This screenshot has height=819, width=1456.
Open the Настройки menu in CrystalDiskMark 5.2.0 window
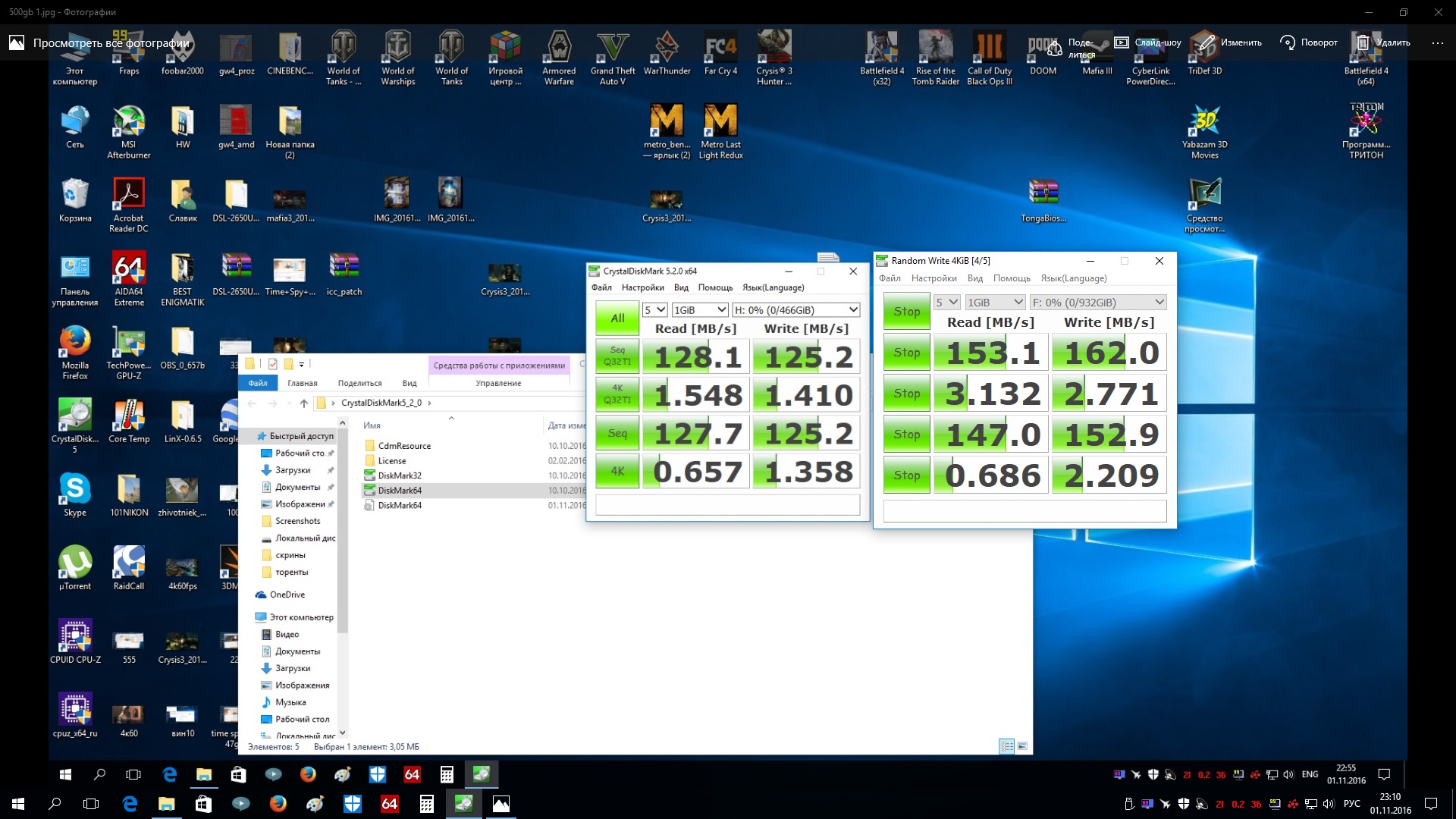[642, 287]
